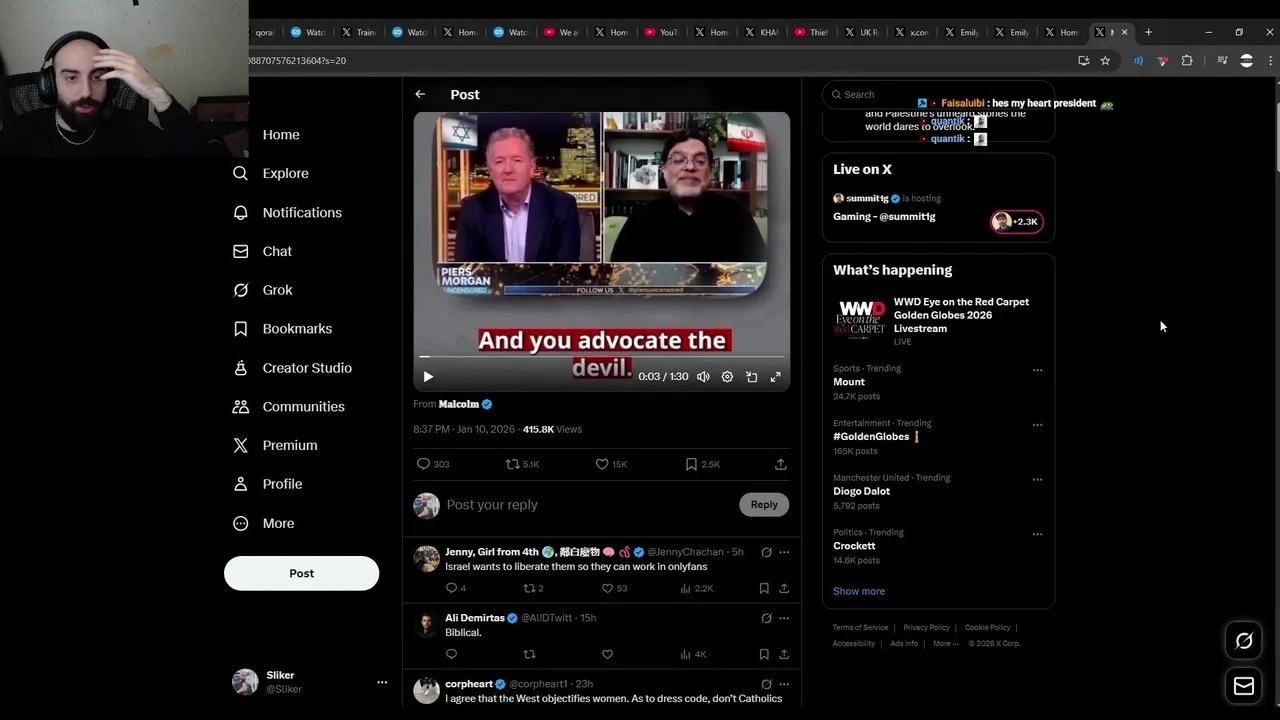Open corpheart reply options menu

(x=784, y=684)
